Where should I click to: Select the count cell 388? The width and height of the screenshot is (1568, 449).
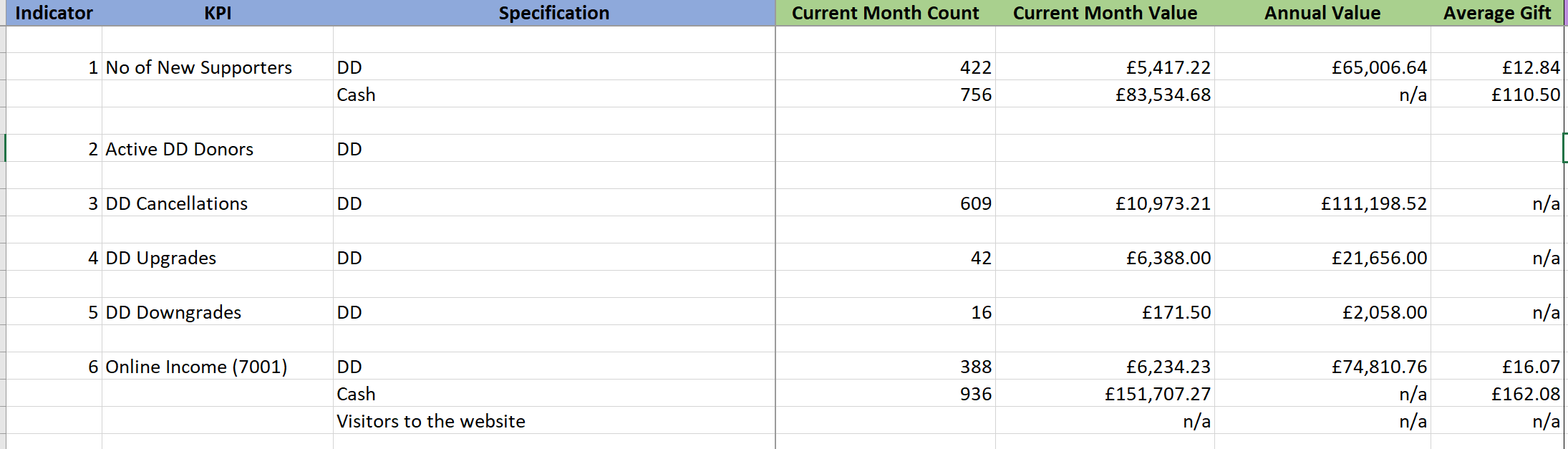click(886, 366)
